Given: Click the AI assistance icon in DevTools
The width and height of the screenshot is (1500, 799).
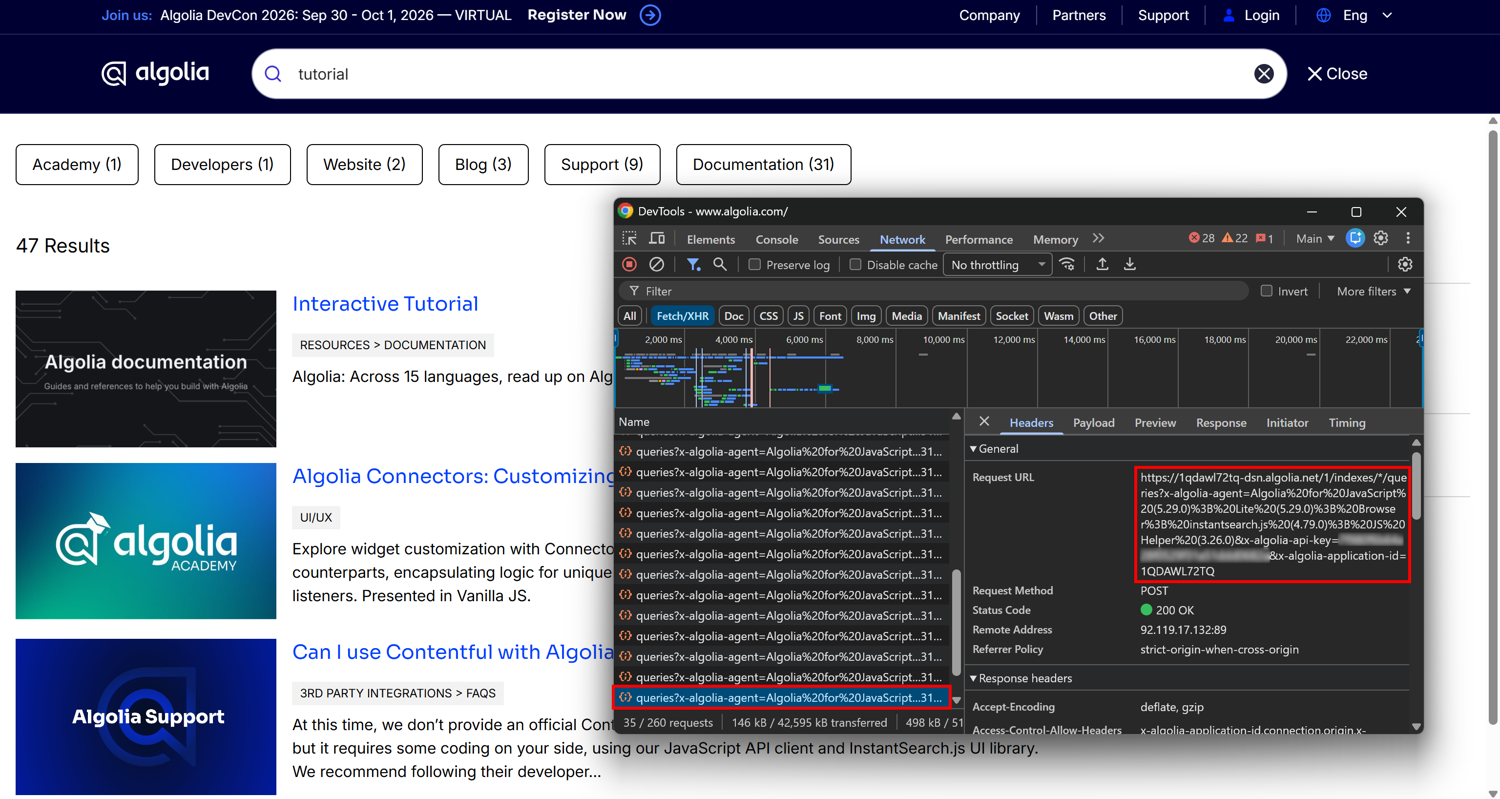Looking at the screenshot, I should [1355, 238].
